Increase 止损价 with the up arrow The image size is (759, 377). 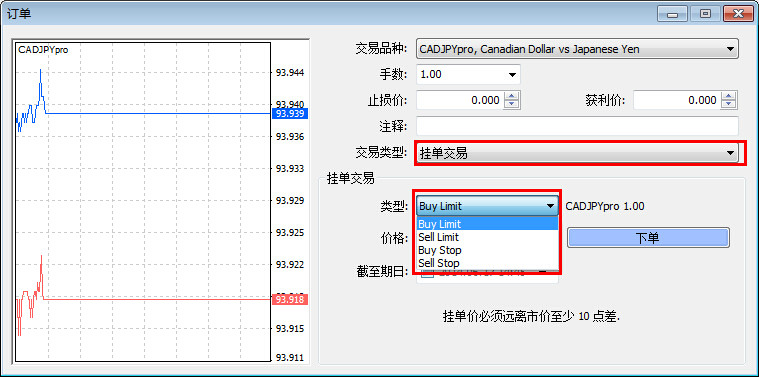coord(512,95)
